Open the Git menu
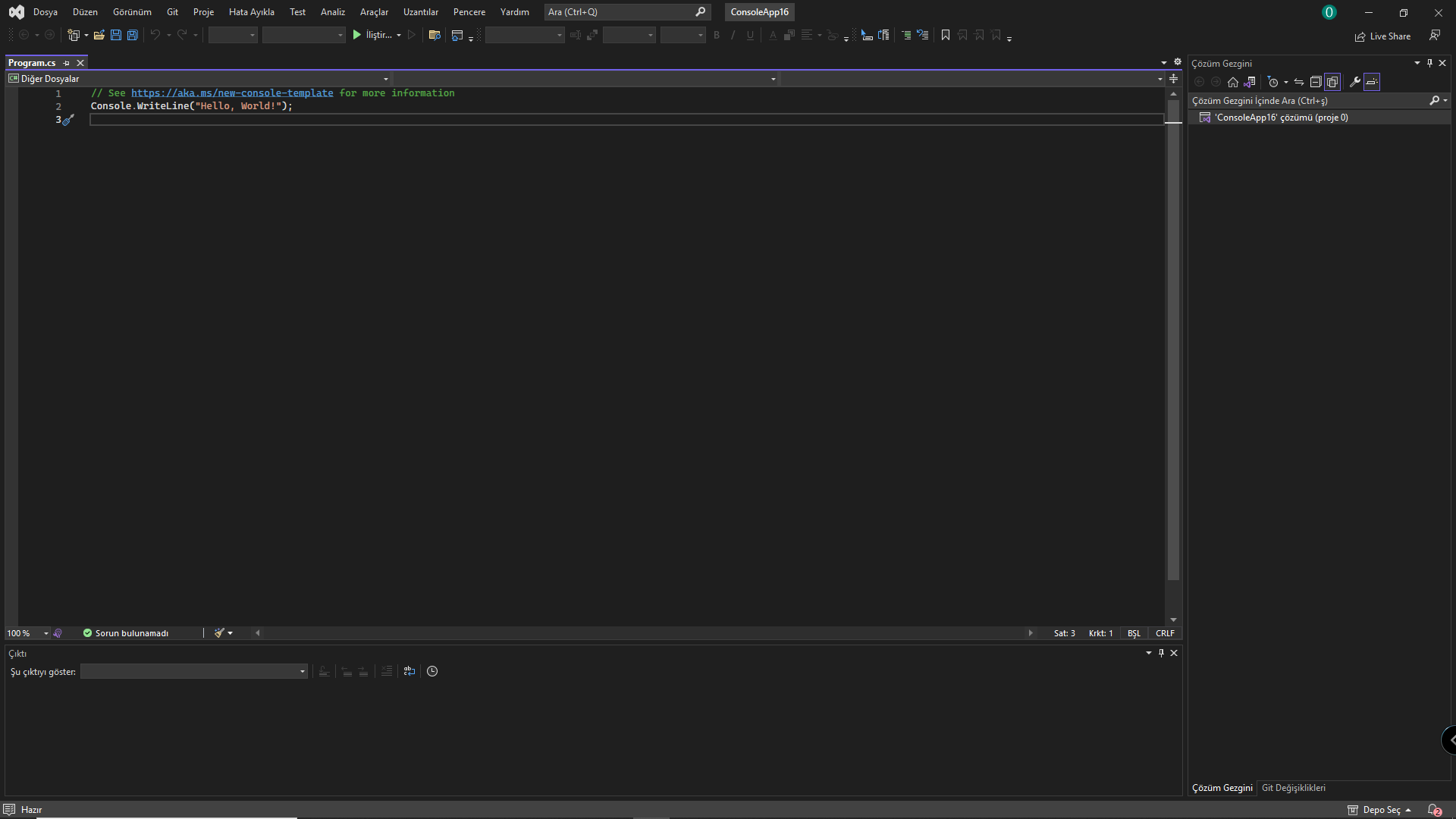This screenshot has width=1456, height=819. [172, 12]
